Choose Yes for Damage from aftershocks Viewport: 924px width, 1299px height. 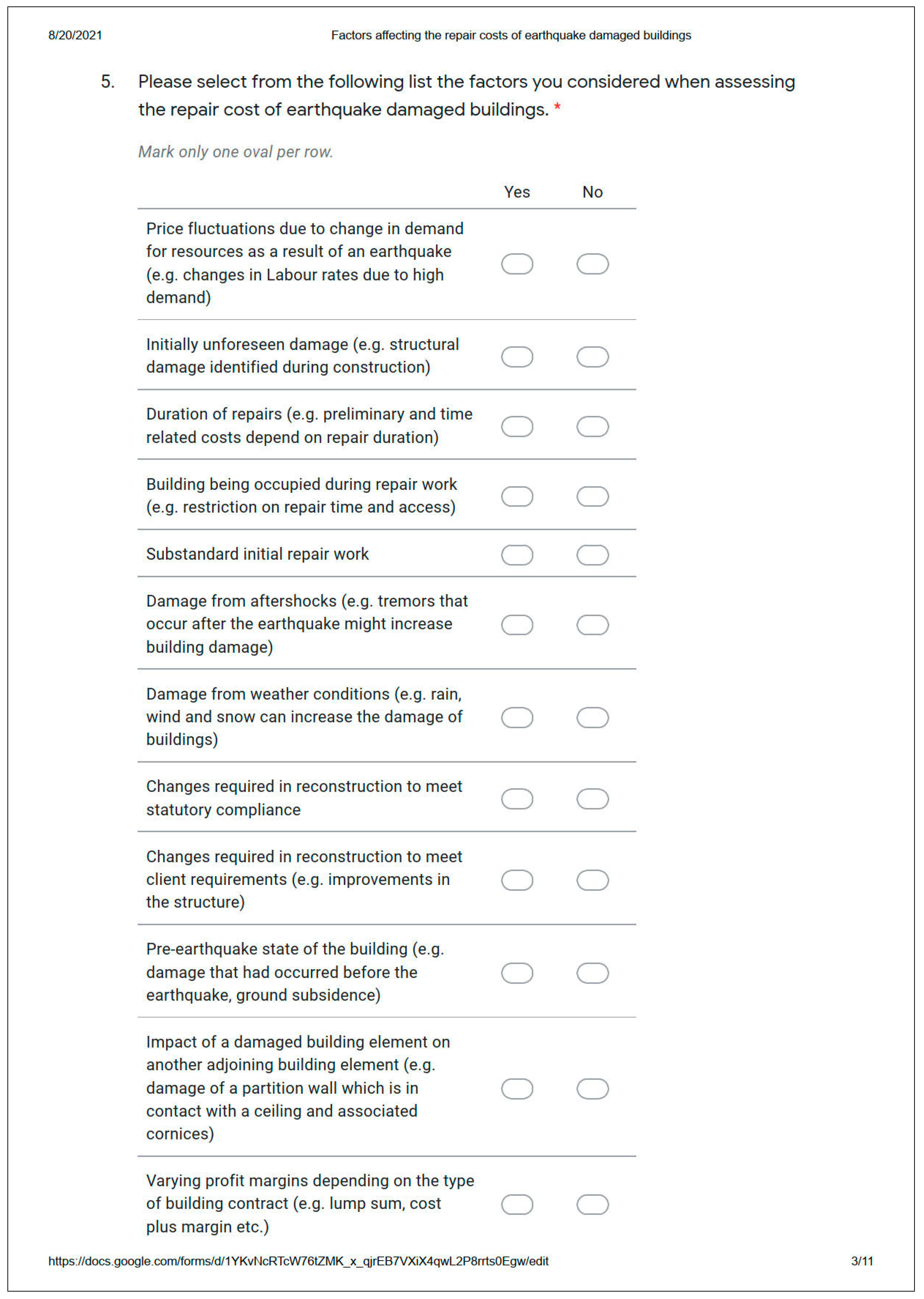click(x=517, y=625)
